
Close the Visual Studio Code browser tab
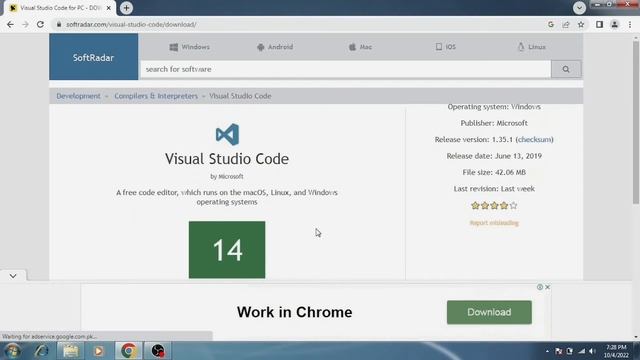tap(109, 8)
